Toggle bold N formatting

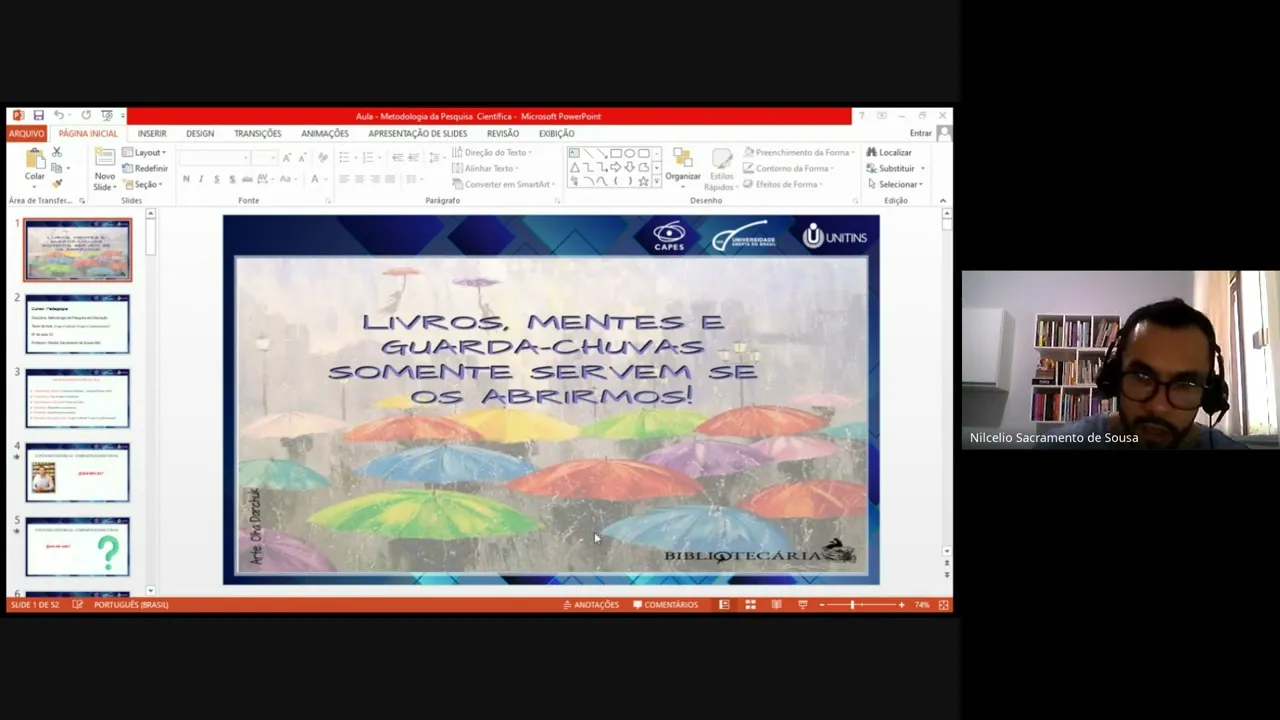point(186,179)
